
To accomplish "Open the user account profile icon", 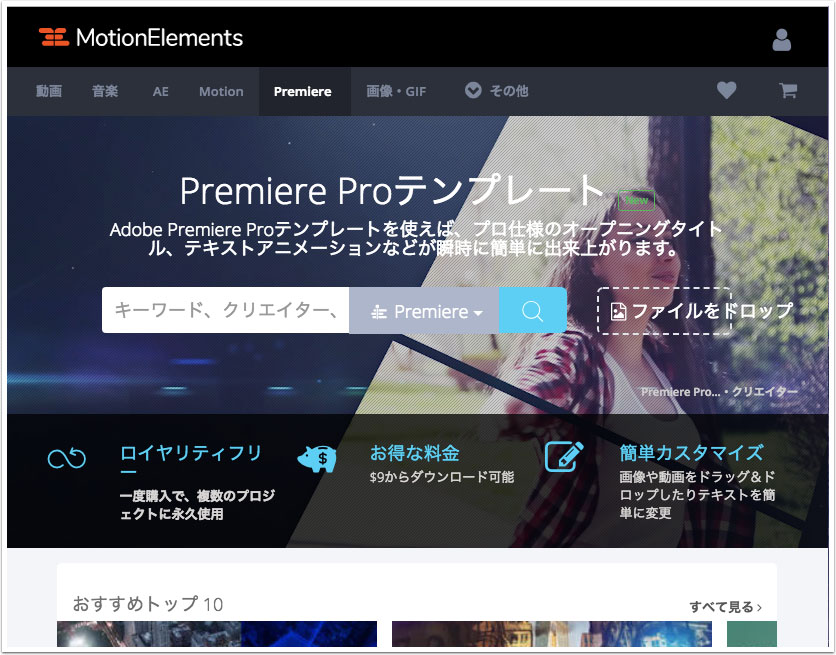I will coord(781,40).
